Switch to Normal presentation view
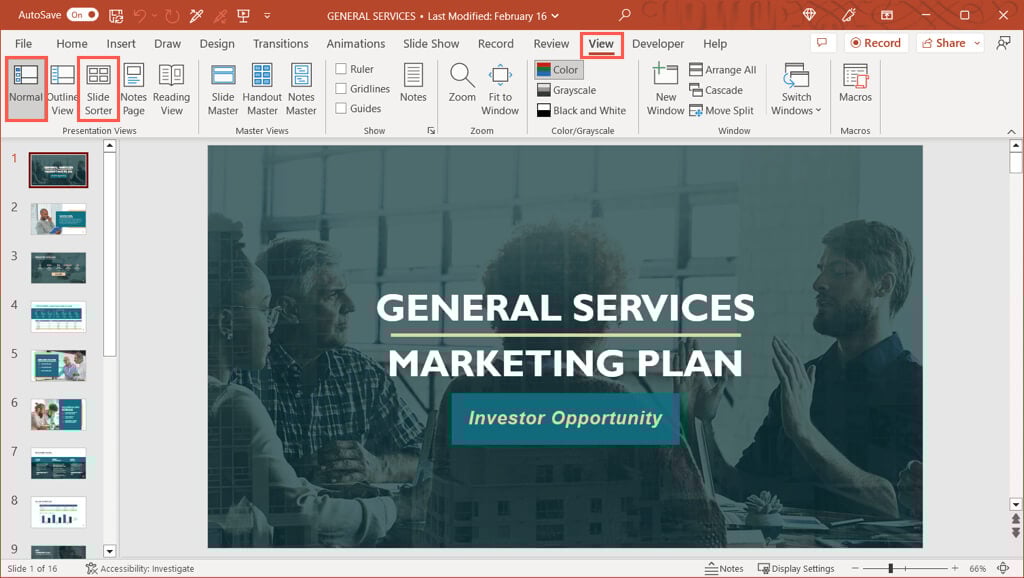Image resolution: width=1024 pixels, height=578 pixels. point(26,88)
